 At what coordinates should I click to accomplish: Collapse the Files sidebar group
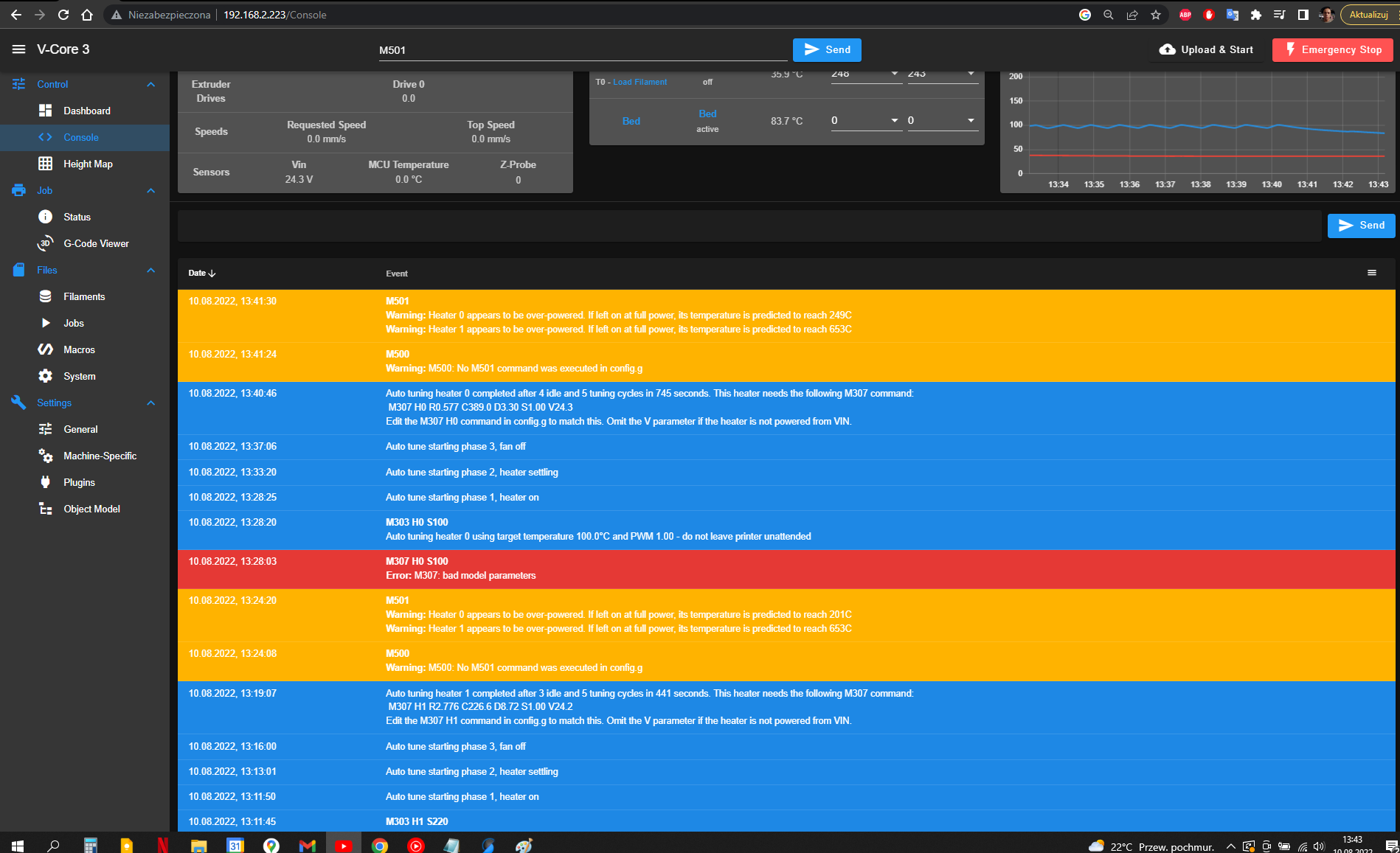click(x=150, y=270)
